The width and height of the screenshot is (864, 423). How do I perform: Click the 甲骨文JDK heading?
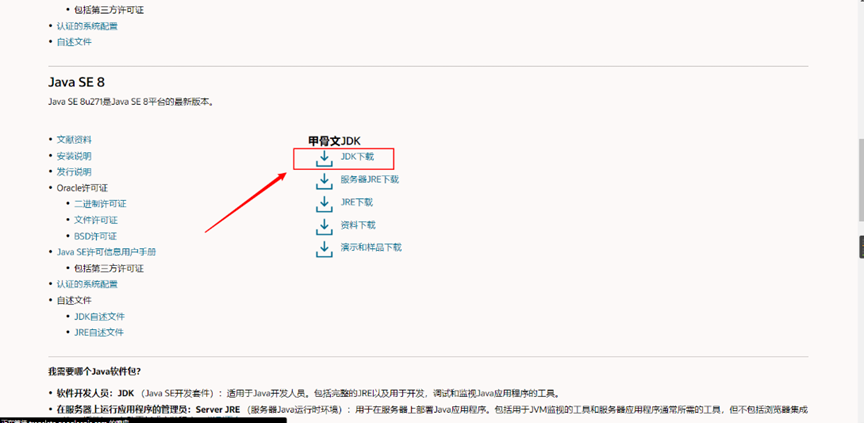pos(334,141)
